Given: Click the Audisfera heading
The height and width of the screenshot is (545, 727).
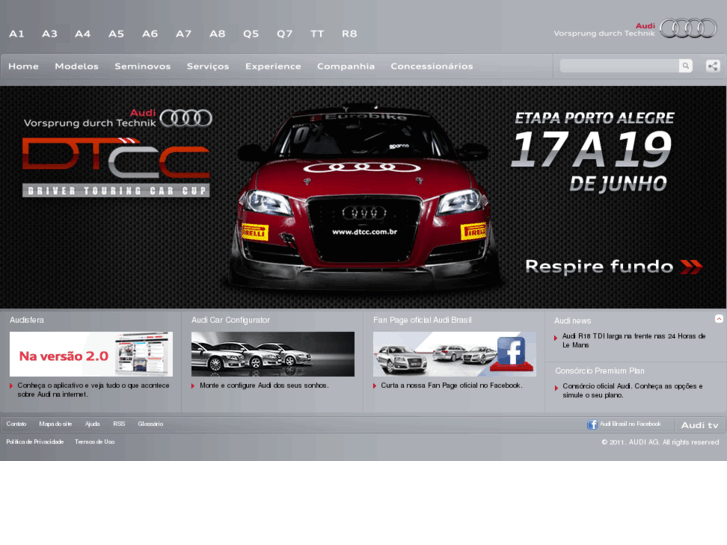Looking at the screenshot, I should point(27,320).
